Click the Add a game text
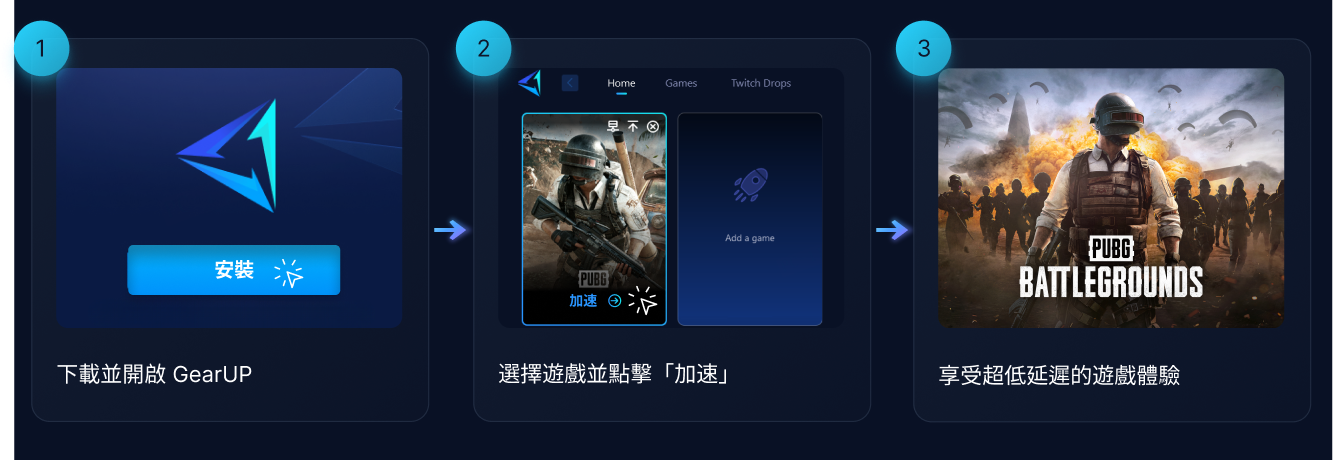Screen dimensions: 1333x460 [750, 238]
